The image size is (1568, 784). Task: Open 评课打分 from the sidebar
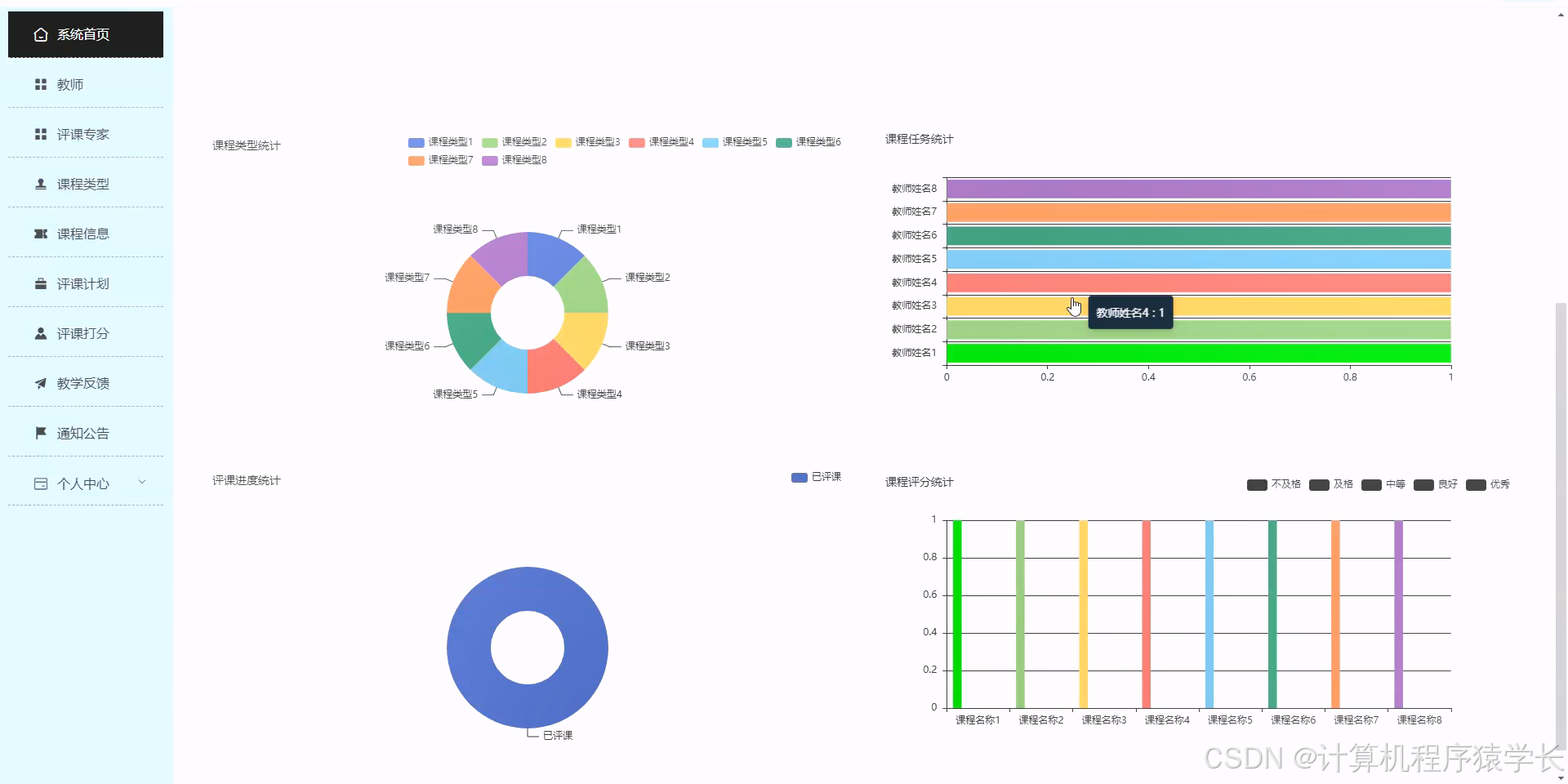(x=86, y=333)
